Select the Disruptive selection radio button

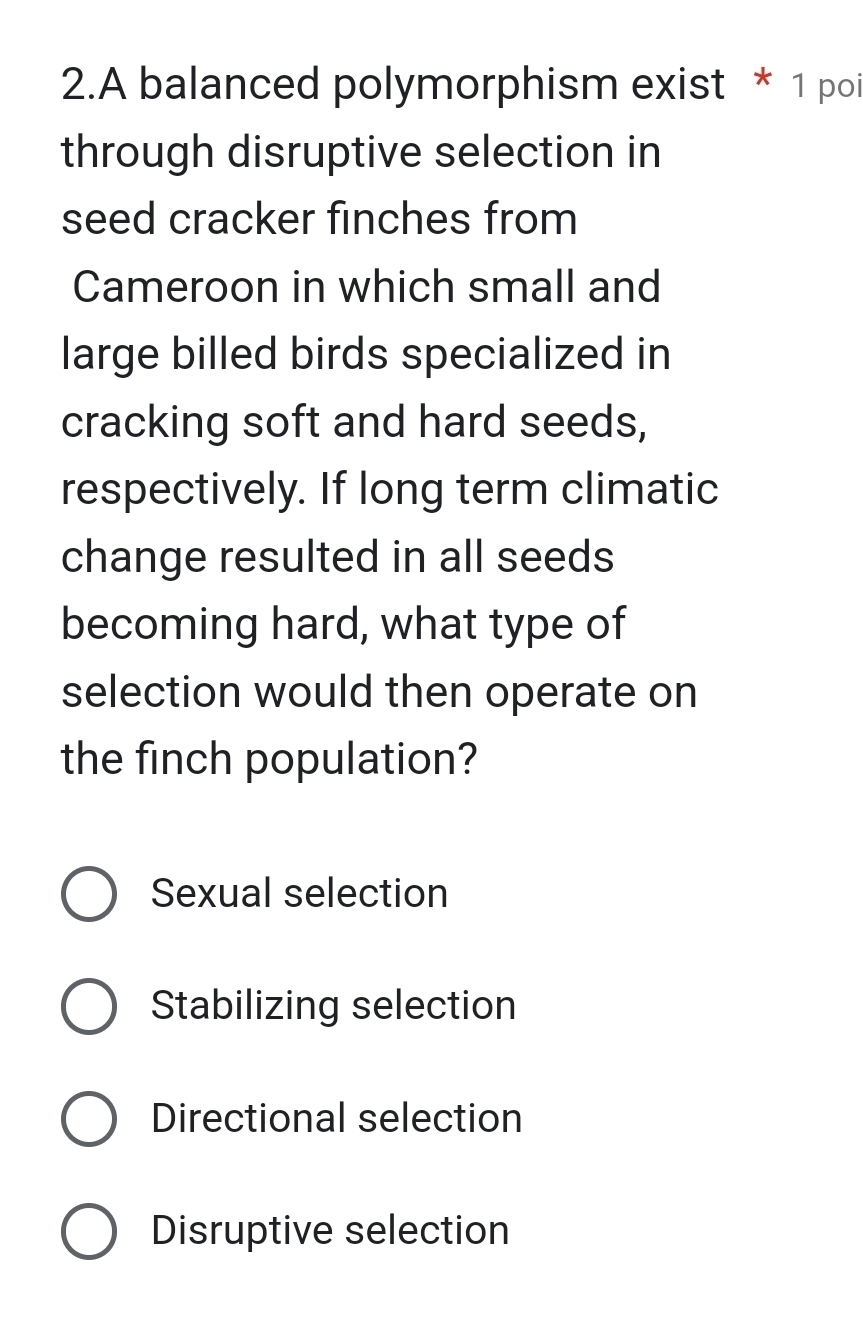tap(88, 1230)
